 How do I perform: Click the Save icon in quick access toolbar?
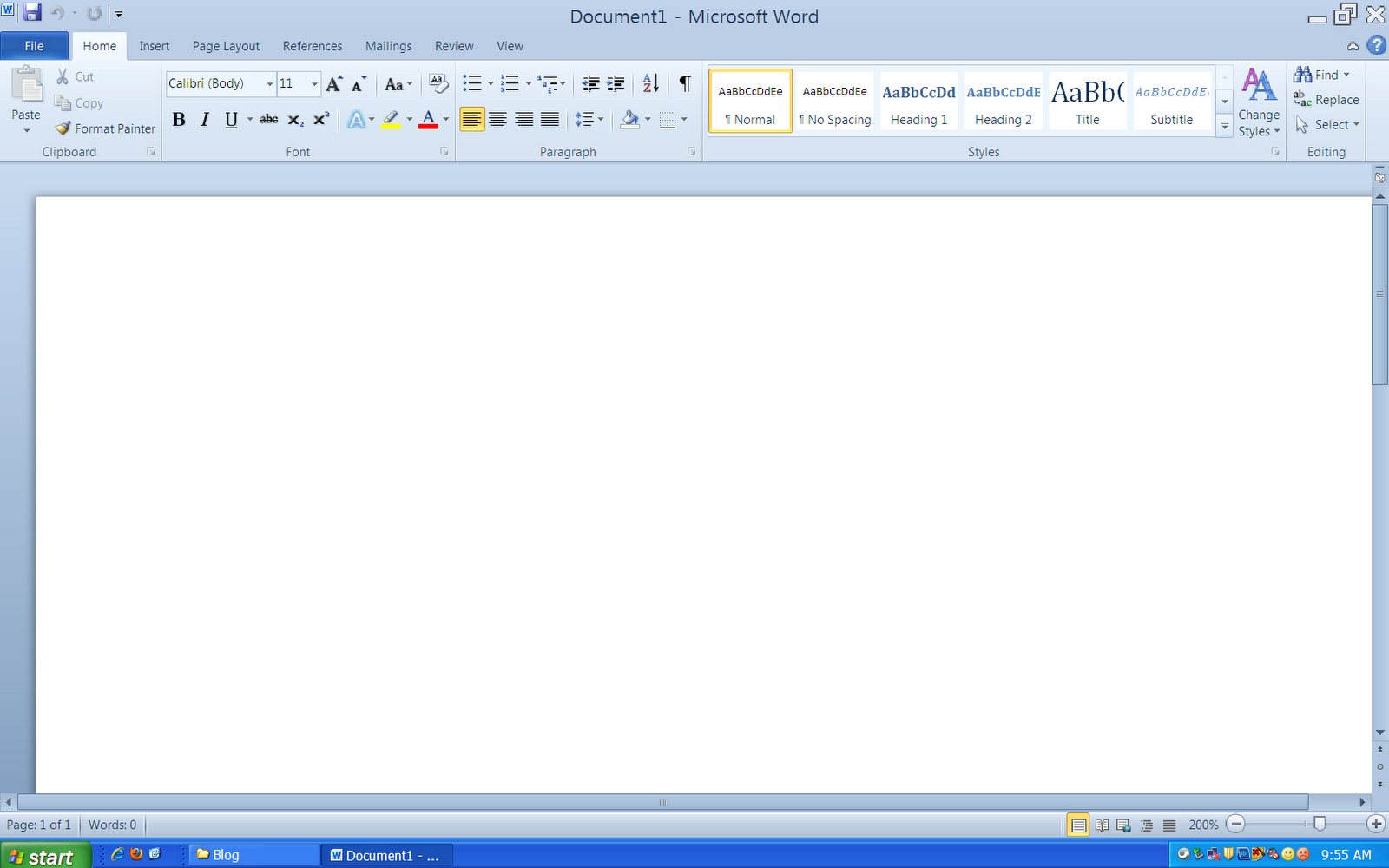32,13
